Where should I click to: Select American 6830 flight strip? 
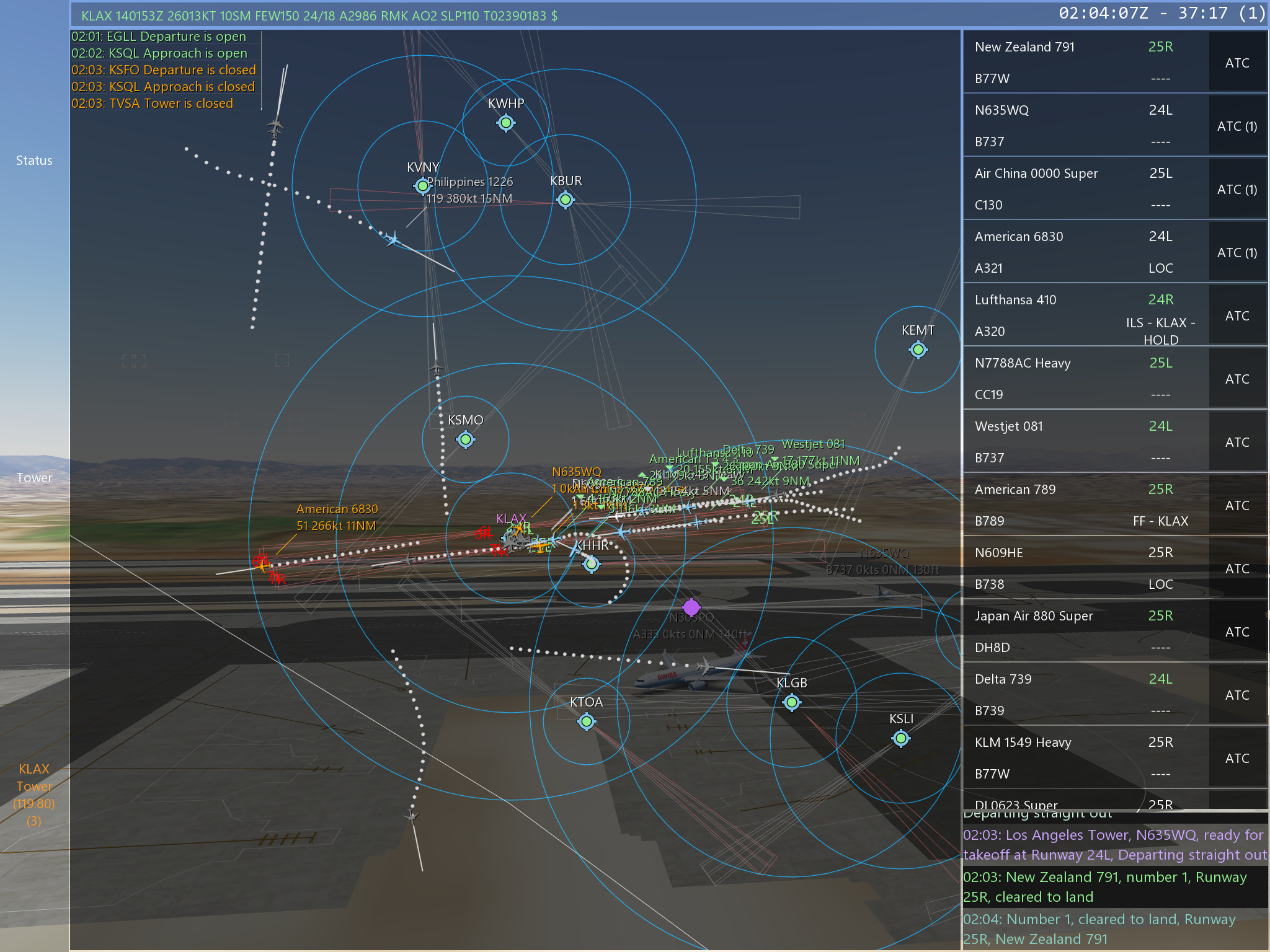[x=1085, y=252]
